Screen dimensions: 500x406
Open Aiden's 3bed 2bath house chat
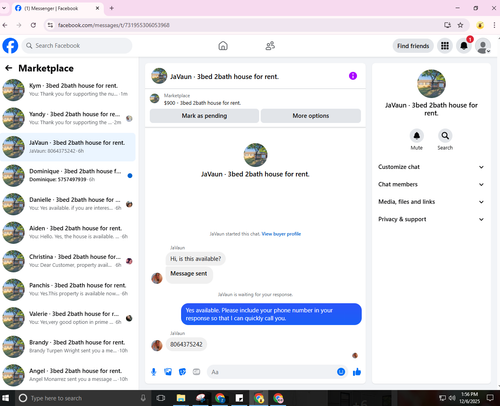[68, 232]
